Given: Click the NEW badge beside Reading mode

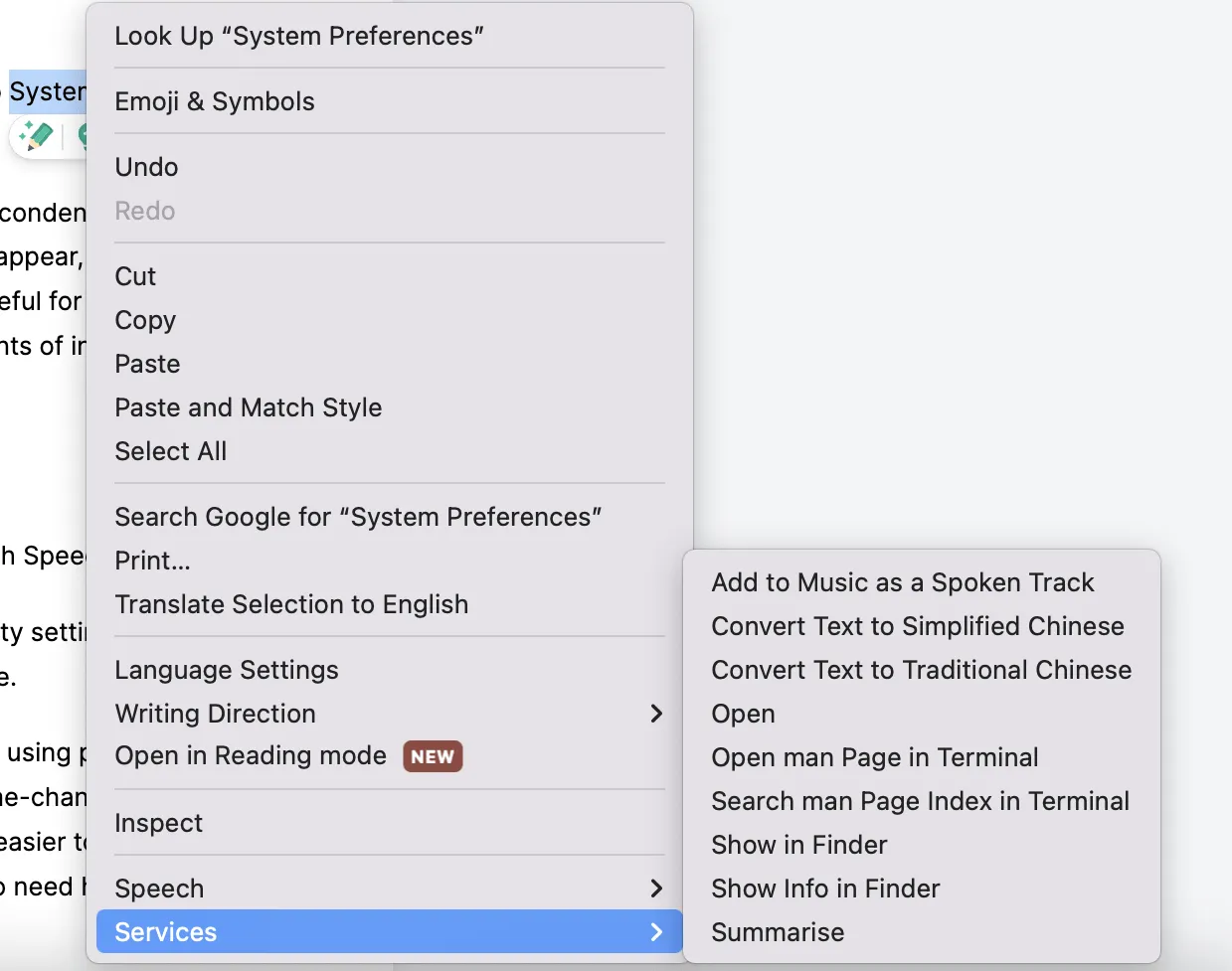Looking at the screenshot, I should tap(433, 756).
